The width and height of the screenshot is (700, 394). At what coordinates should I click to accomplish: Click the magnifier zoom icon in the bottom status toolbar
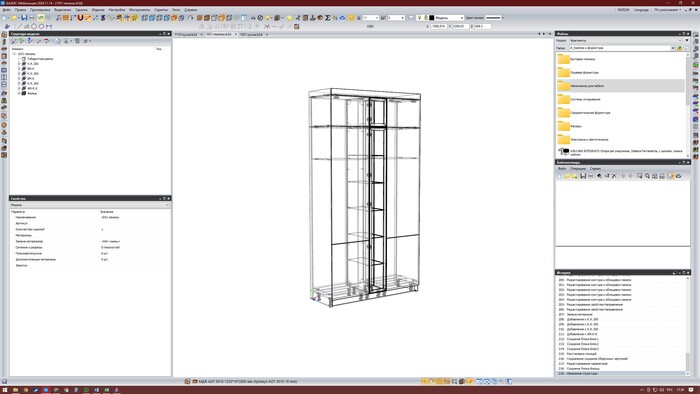(x=454, y=382)
